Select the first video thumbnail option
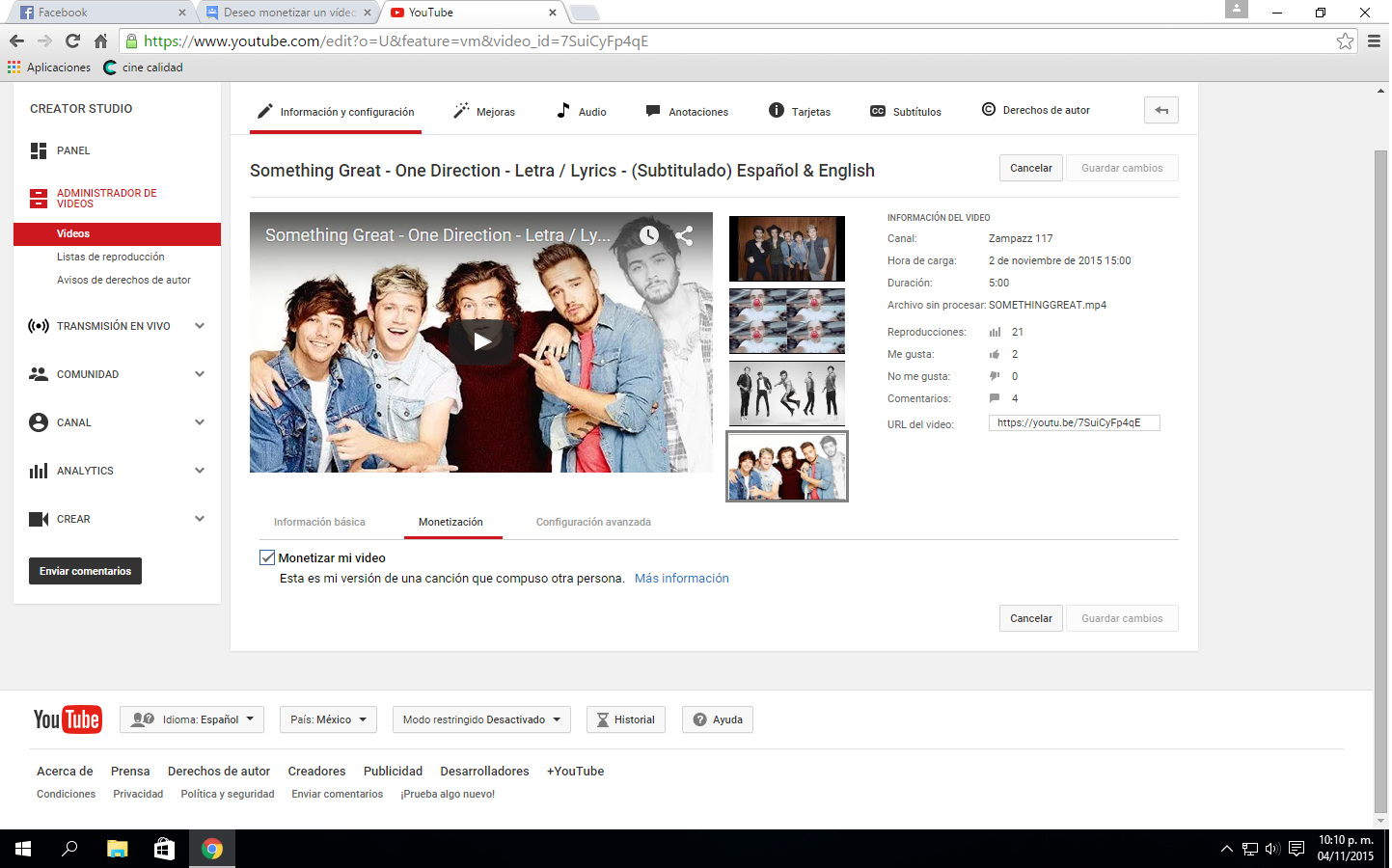The image size is (1392, 868). tap(787, 249)
